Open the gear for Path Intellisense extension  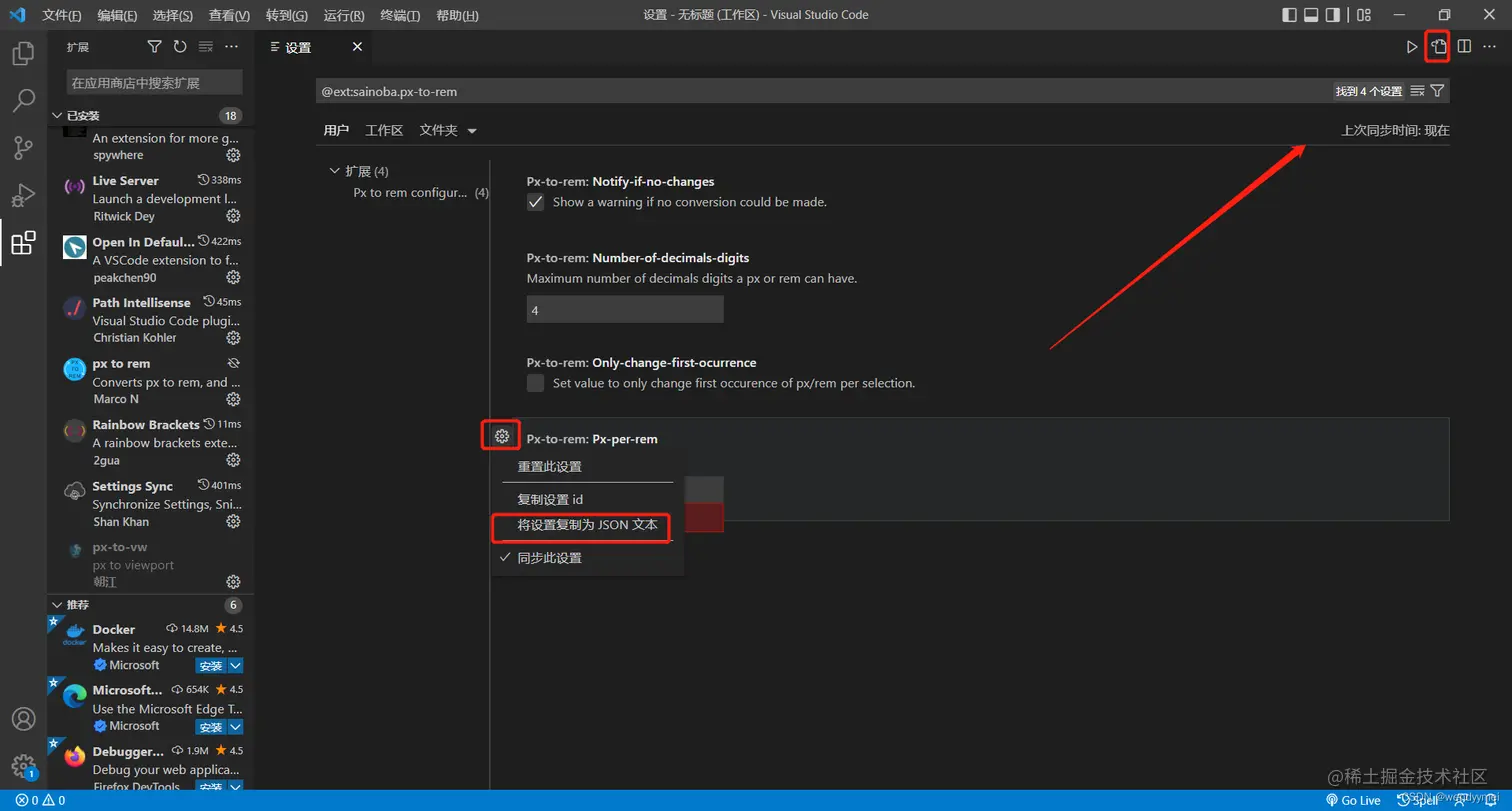pyautogui.click(x=233, y=338)
